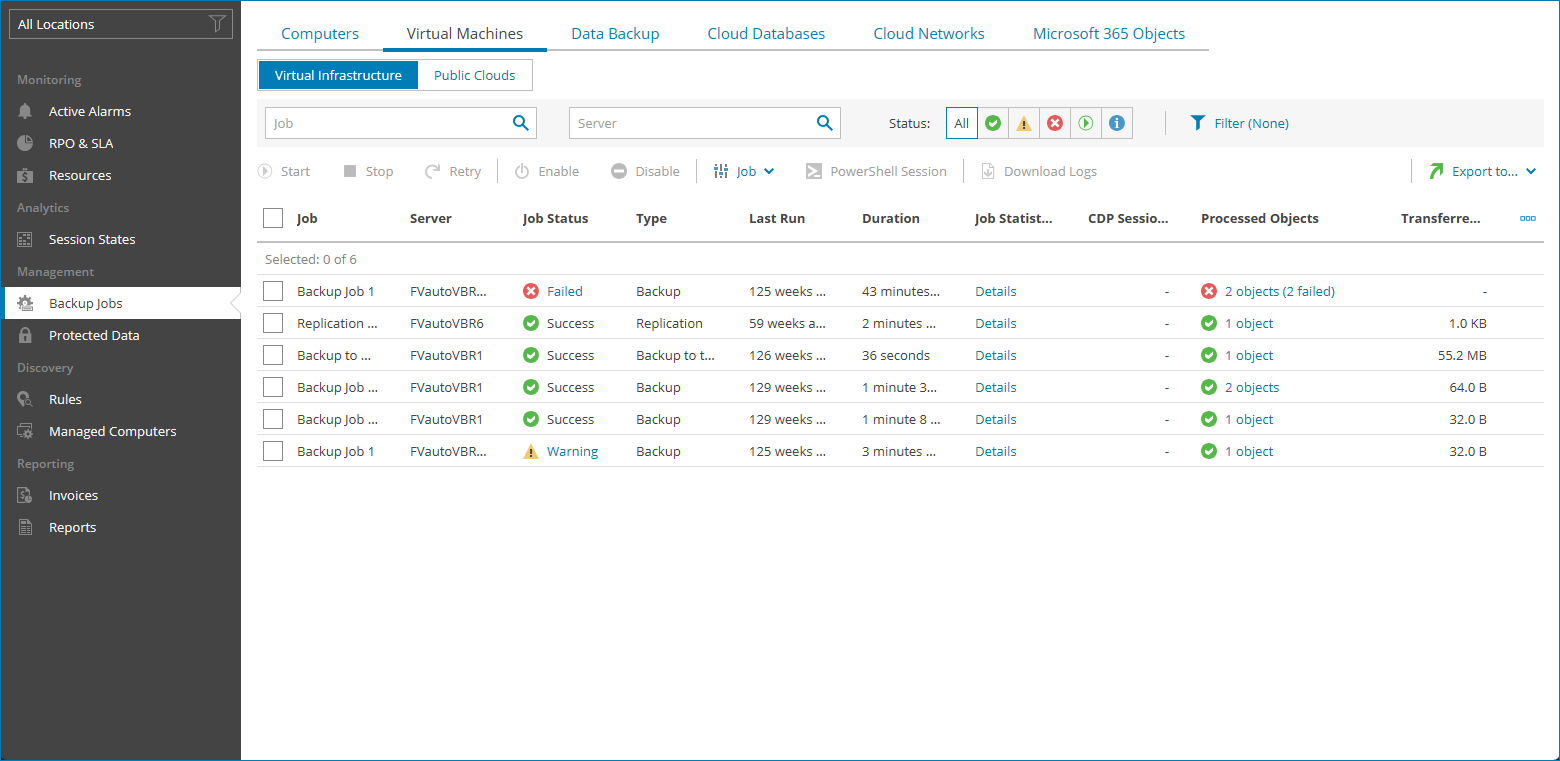Open 2 objects (2 failed) link
Screen dimensions: 1560x761
tap(1280, 291)
